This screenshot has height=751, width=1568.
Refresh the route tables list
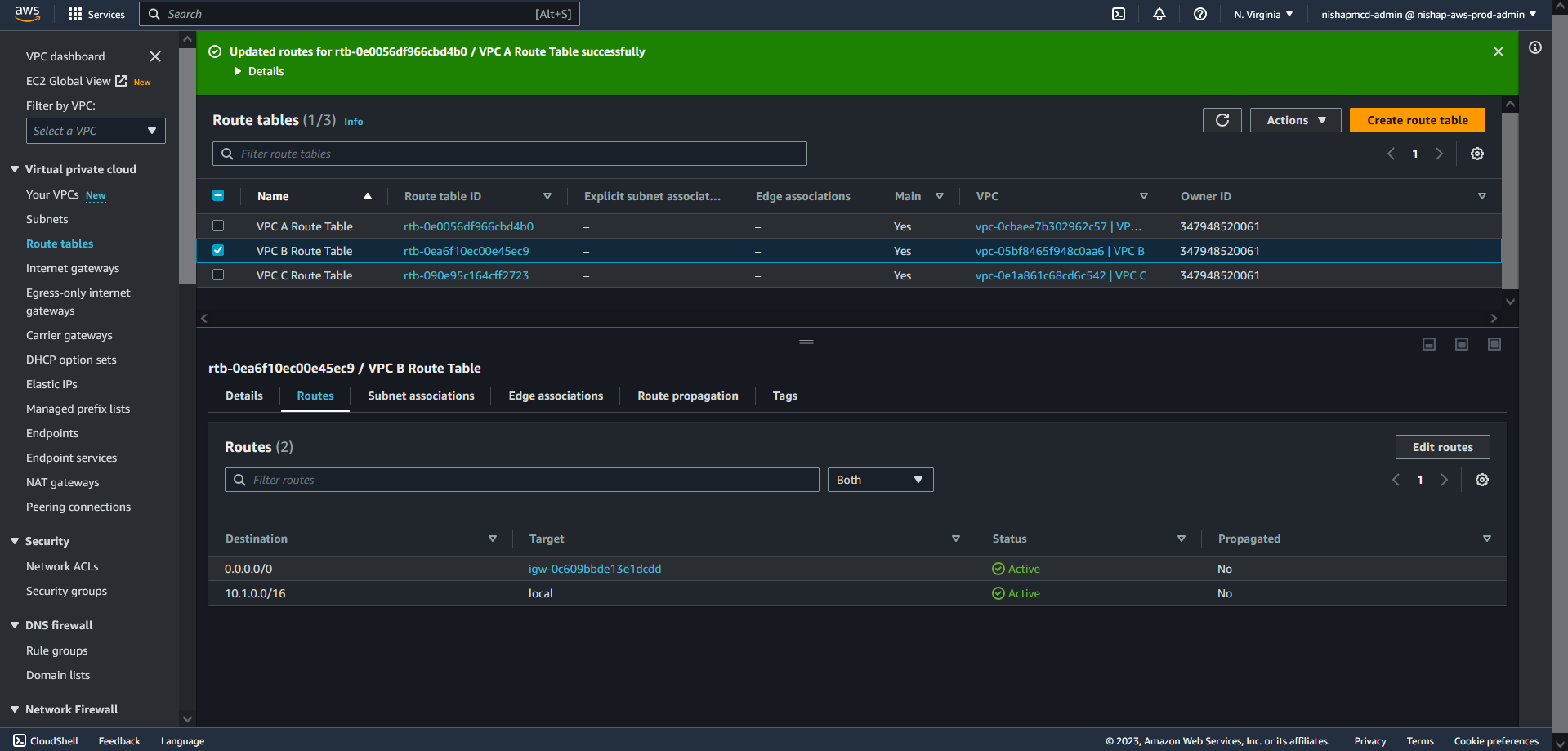coord(1222,120)
